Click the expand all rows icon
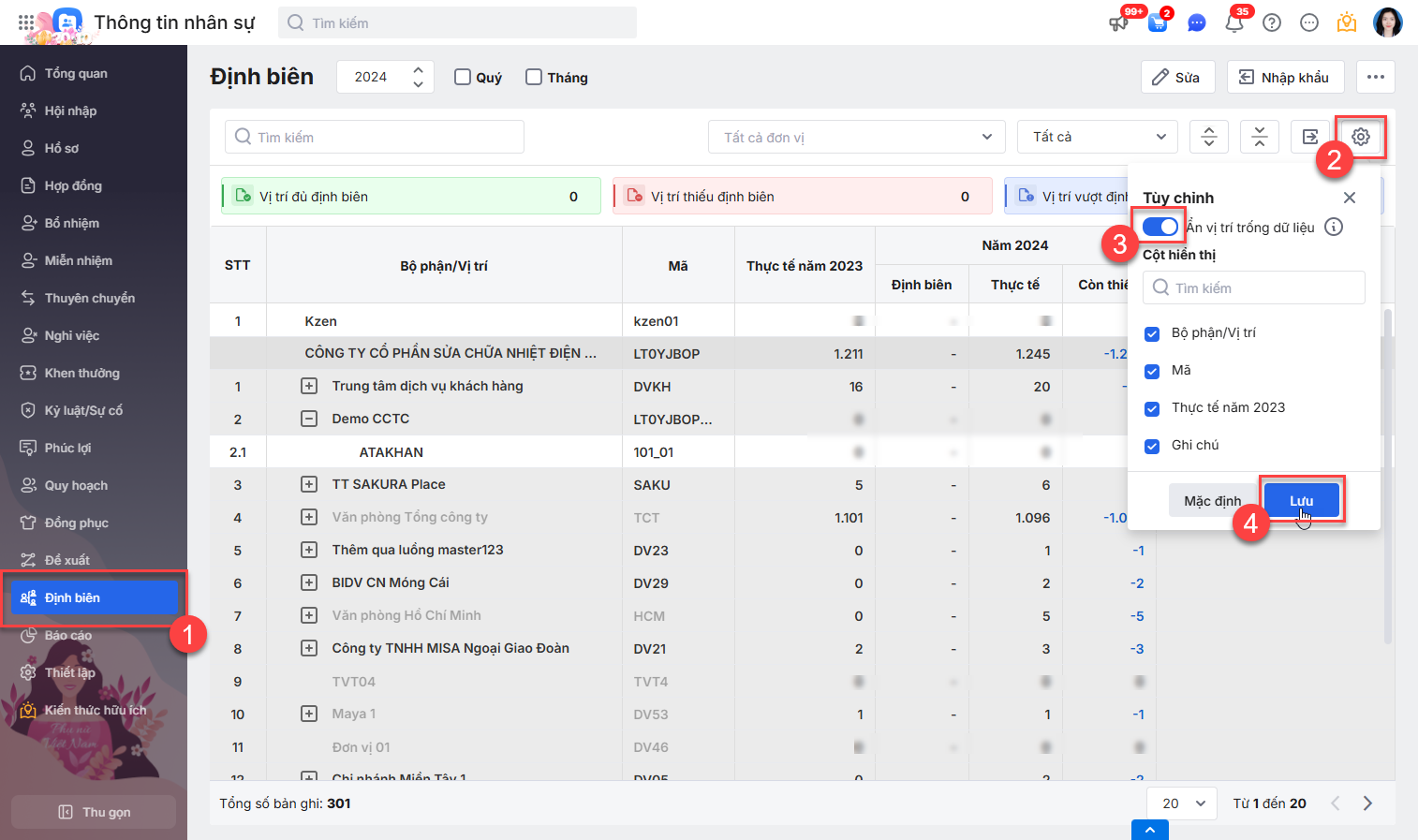Image resolution: width=1418 pixels, height=840 pixels. pos(1209,137)
